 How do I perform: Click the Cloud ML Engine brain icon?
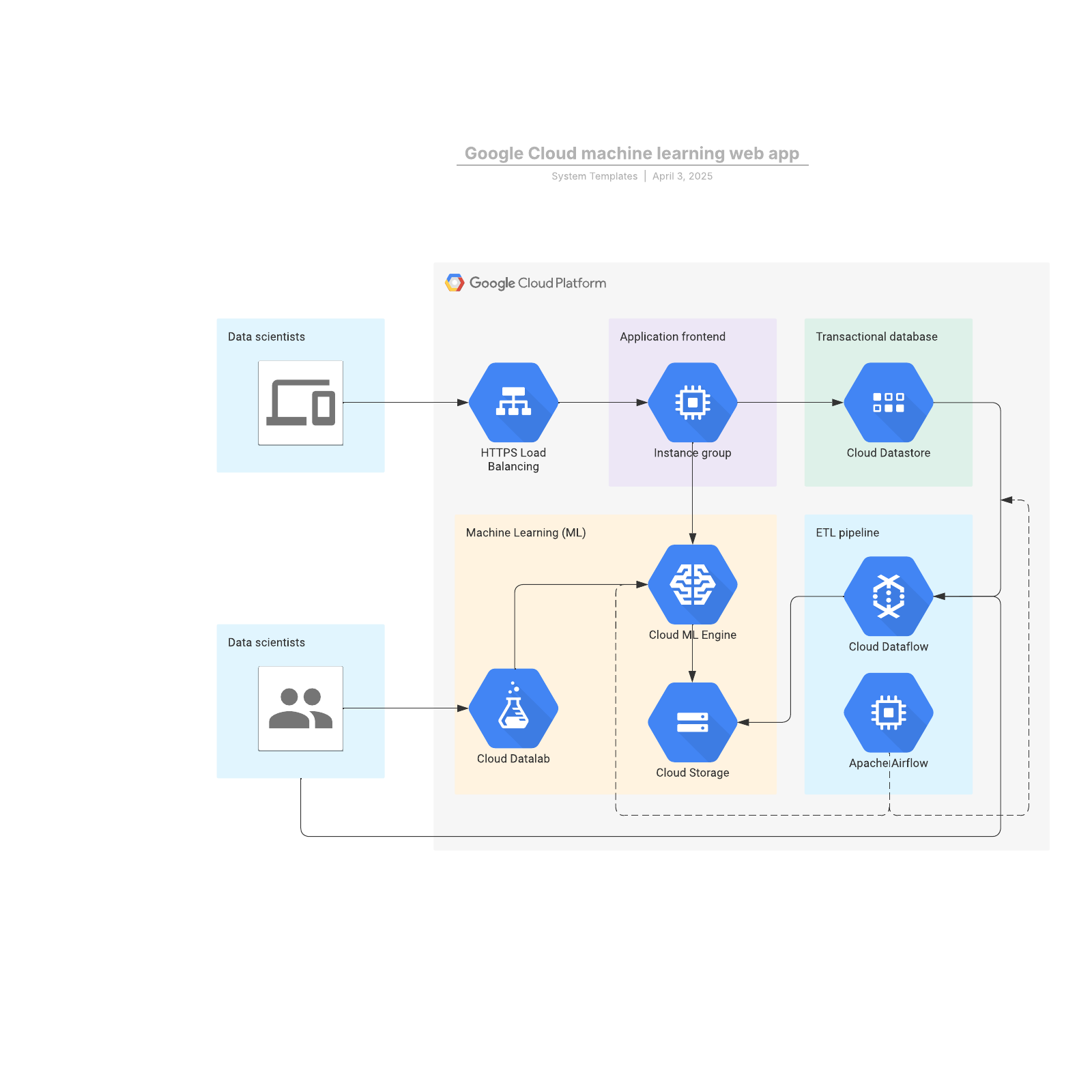(693, 584)
